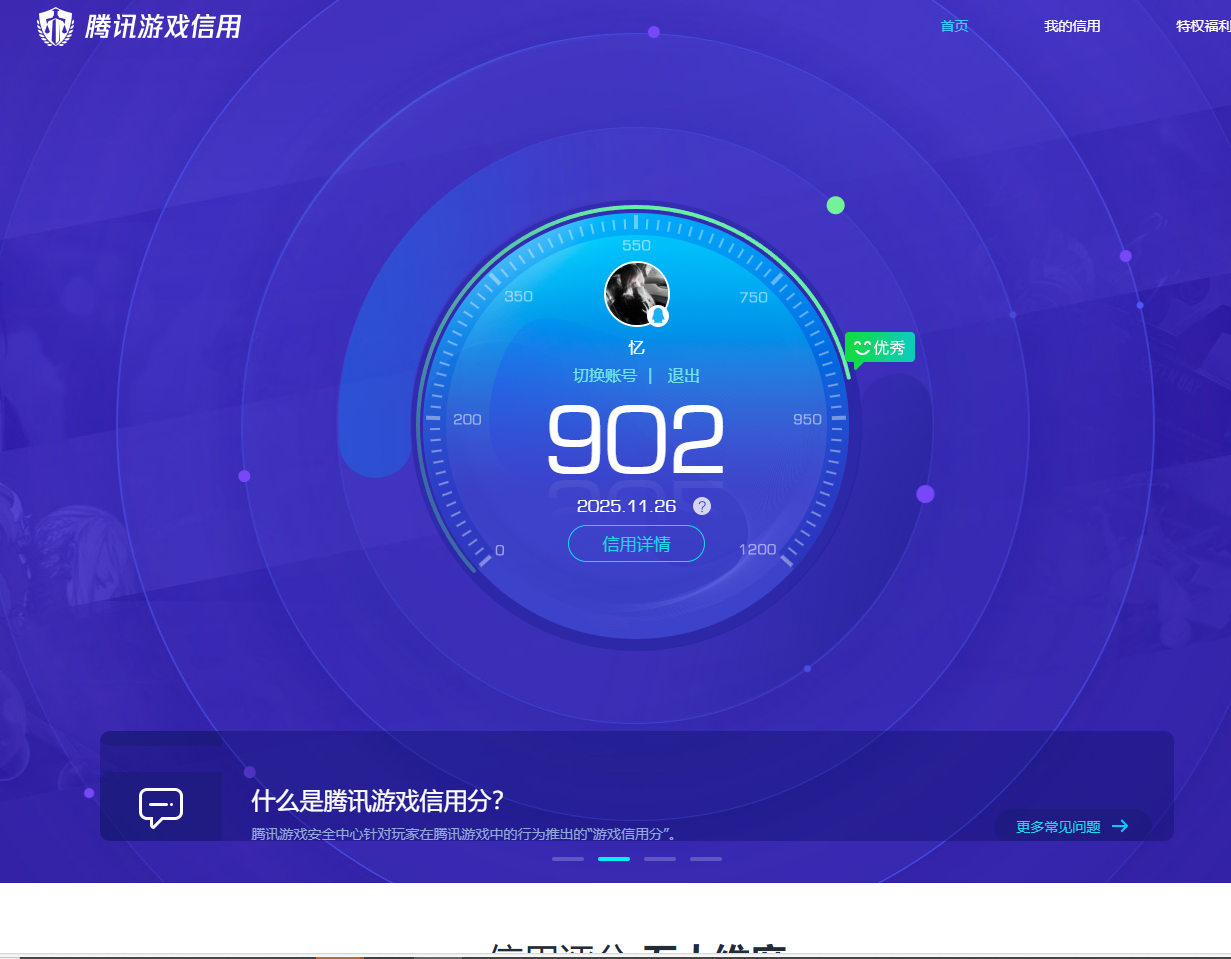Log out using the 退出 link
1231x959 pixels.
coord(684,376)
